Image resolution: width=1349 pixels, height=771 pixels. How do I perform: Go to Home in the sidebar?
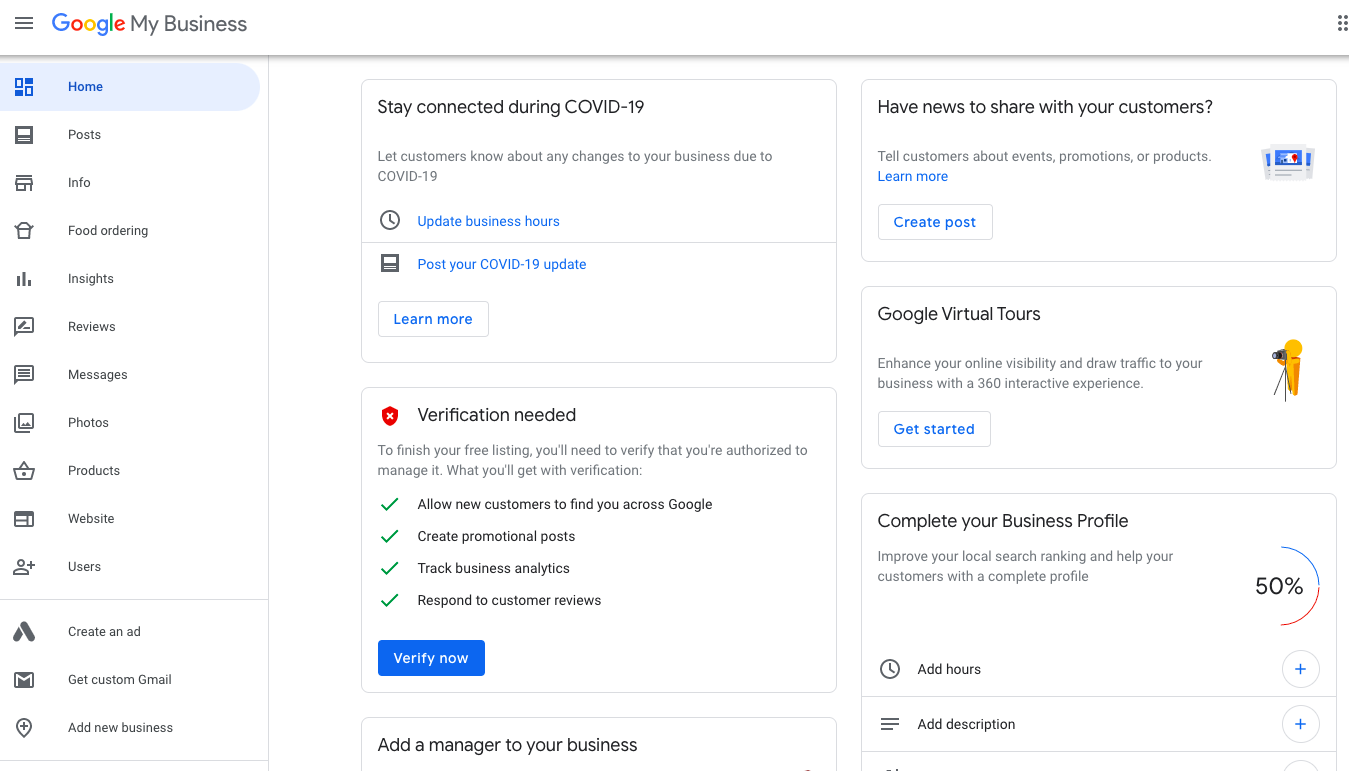(130, 87)
